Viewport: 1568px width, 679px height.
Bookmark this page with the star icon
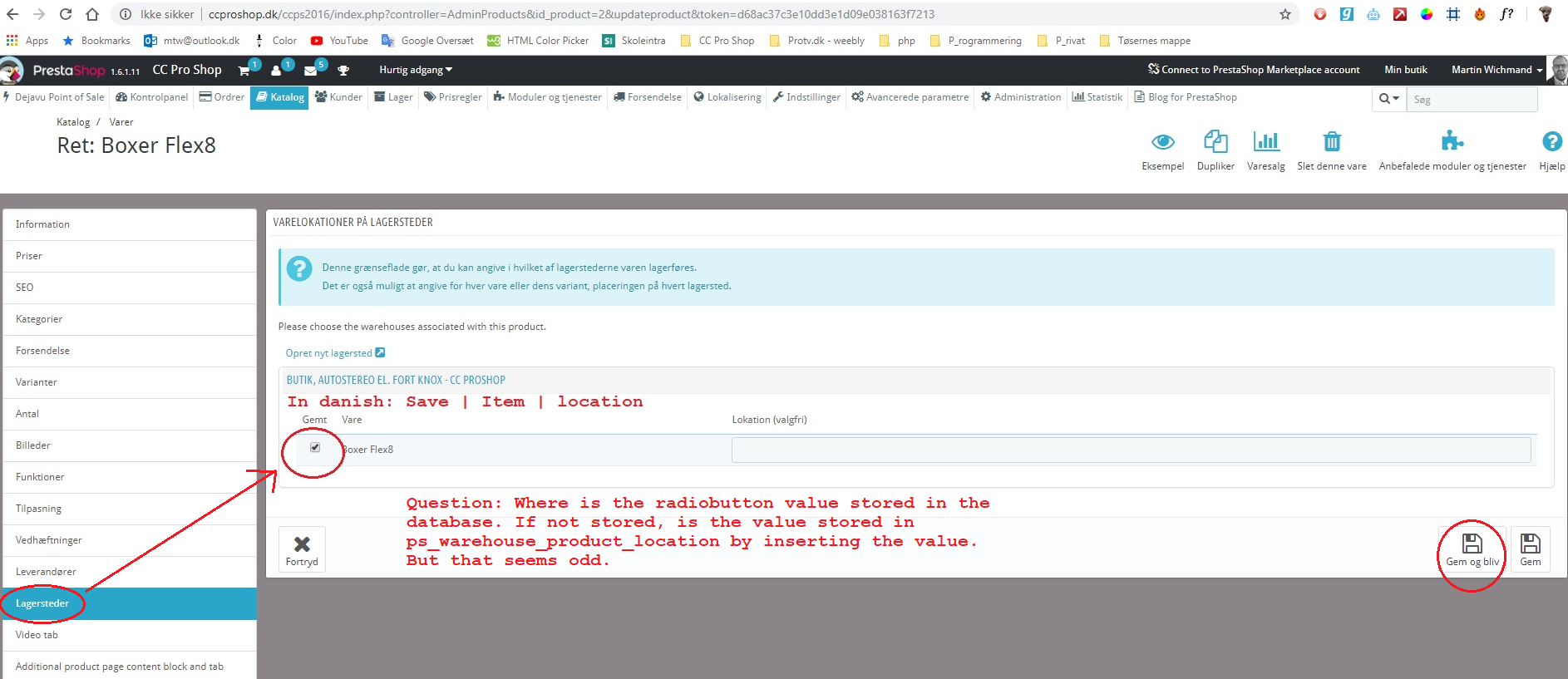1285,14
